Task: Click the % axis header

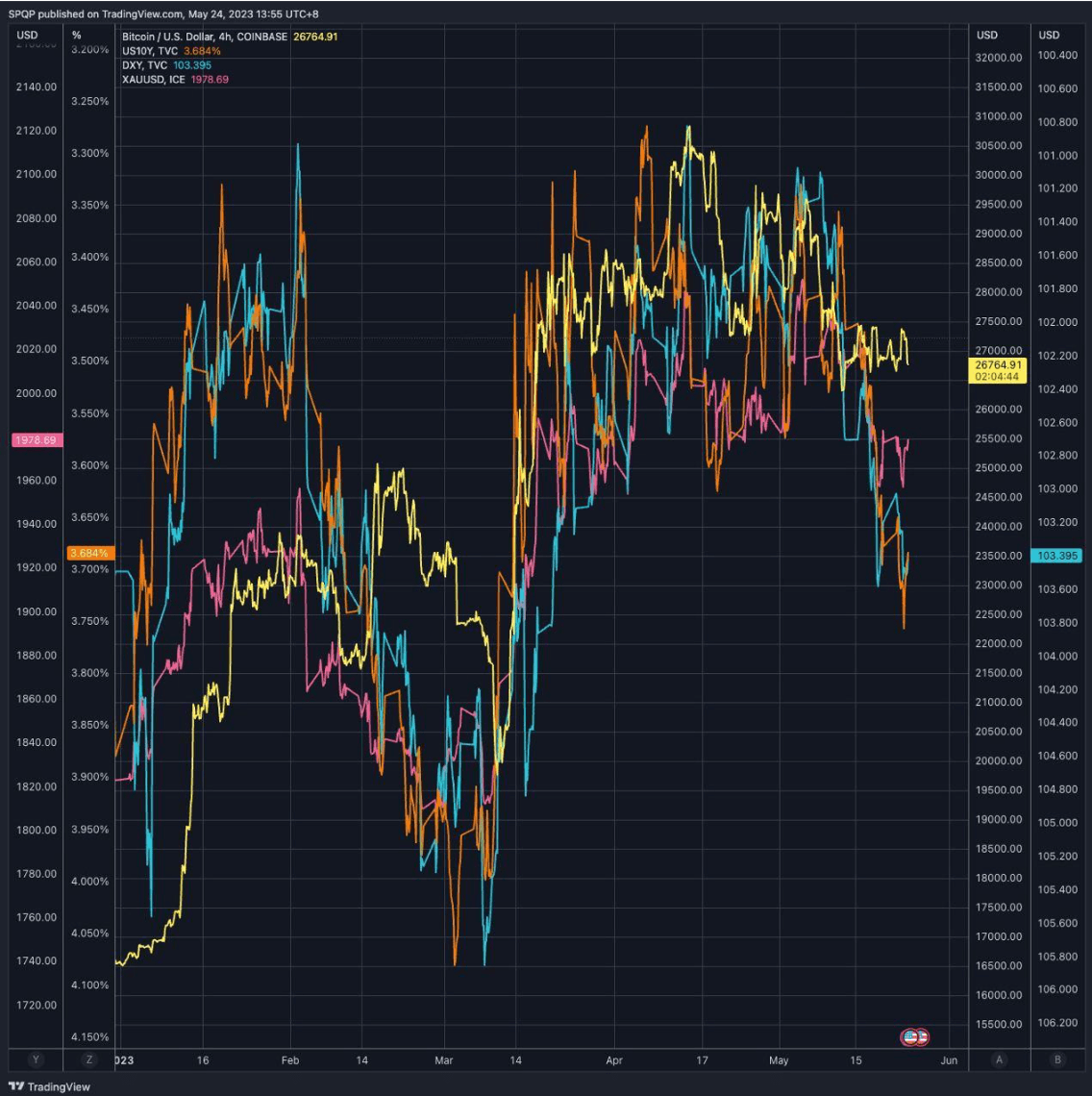Action: [x=77, y=35]
